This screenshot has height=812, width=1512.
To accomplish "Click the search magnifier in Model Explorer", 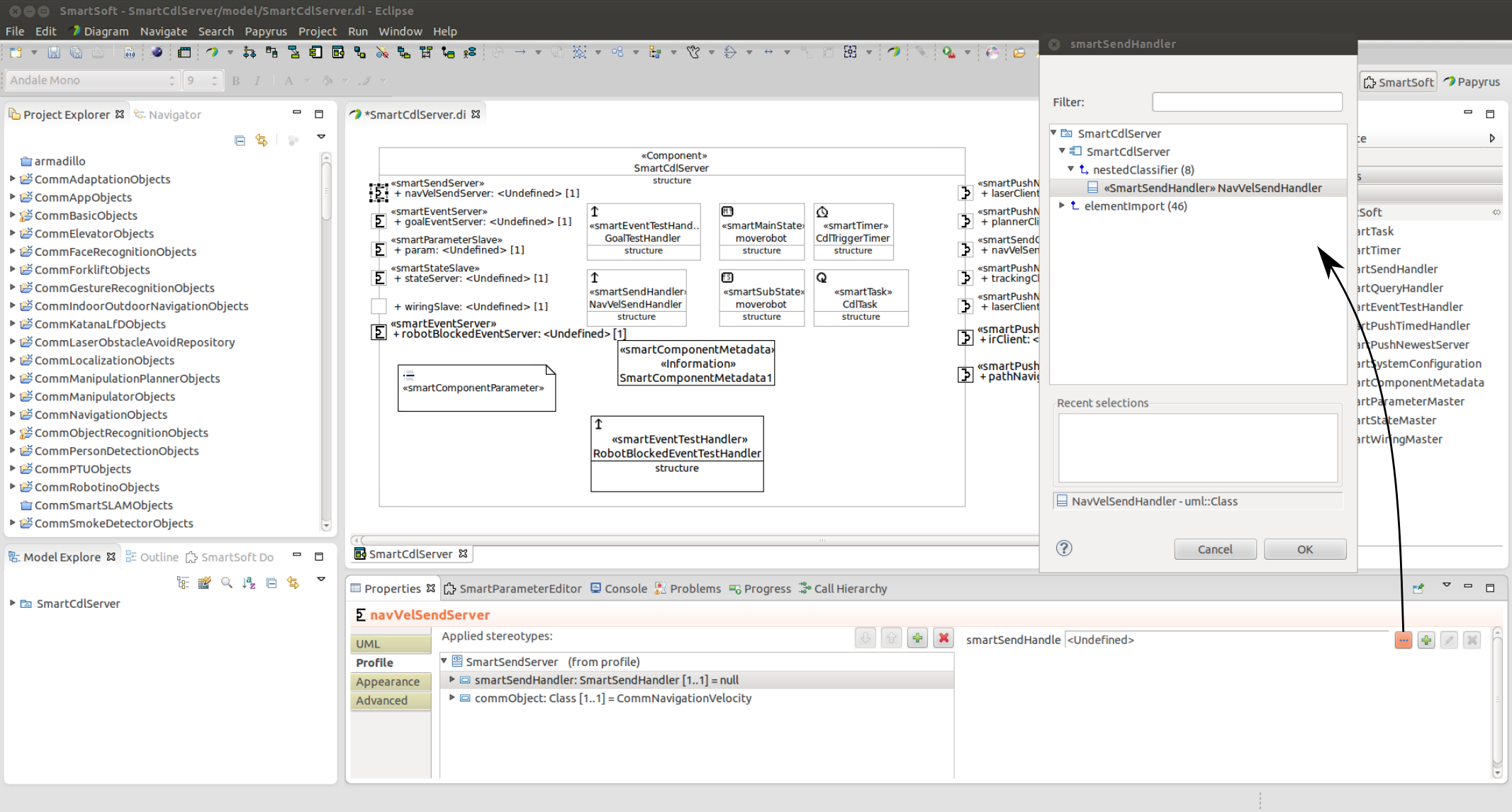I will [227, 582].
